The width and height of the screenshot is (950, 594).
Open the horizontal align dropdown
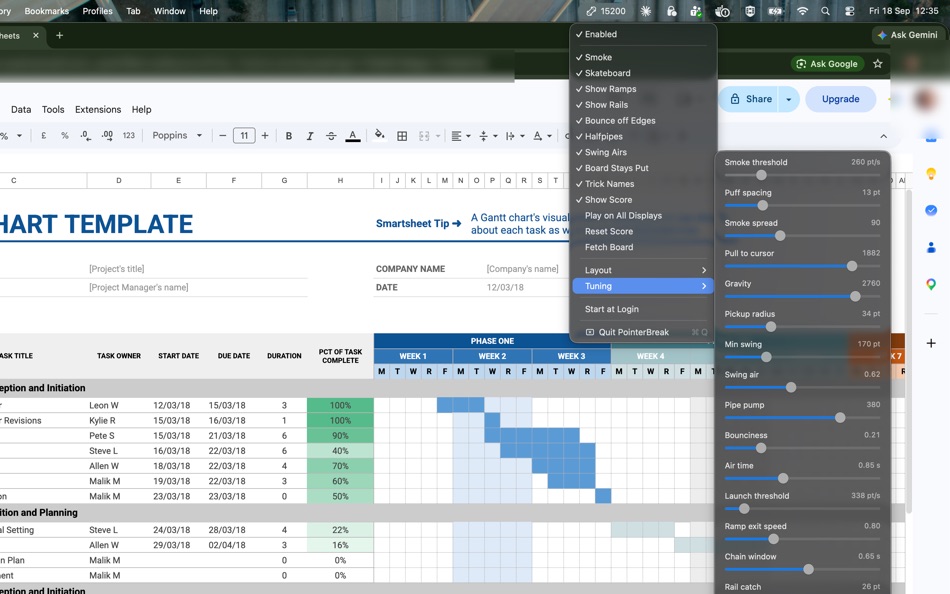point(460,136)
